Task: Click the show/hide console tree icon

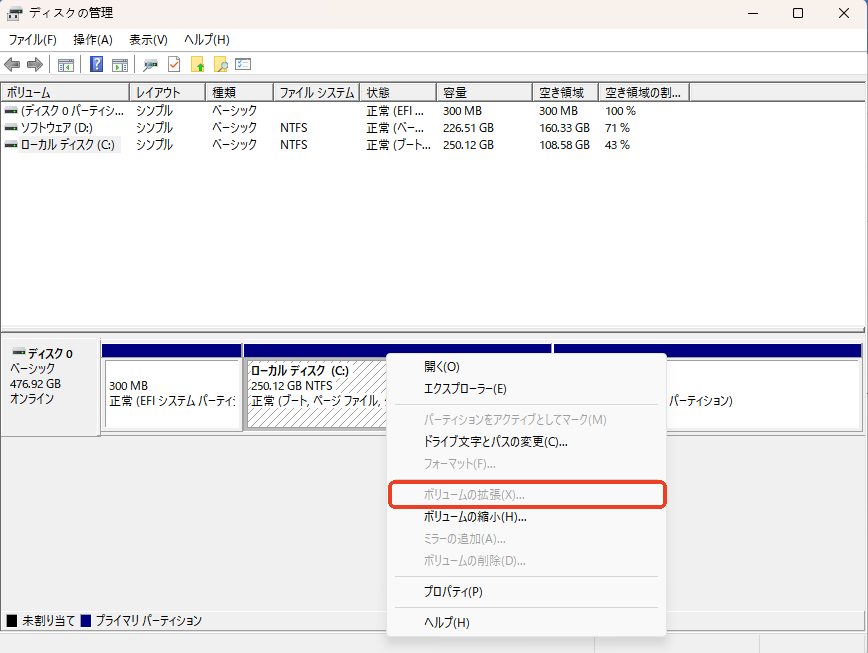Action: tap(66, 65)
